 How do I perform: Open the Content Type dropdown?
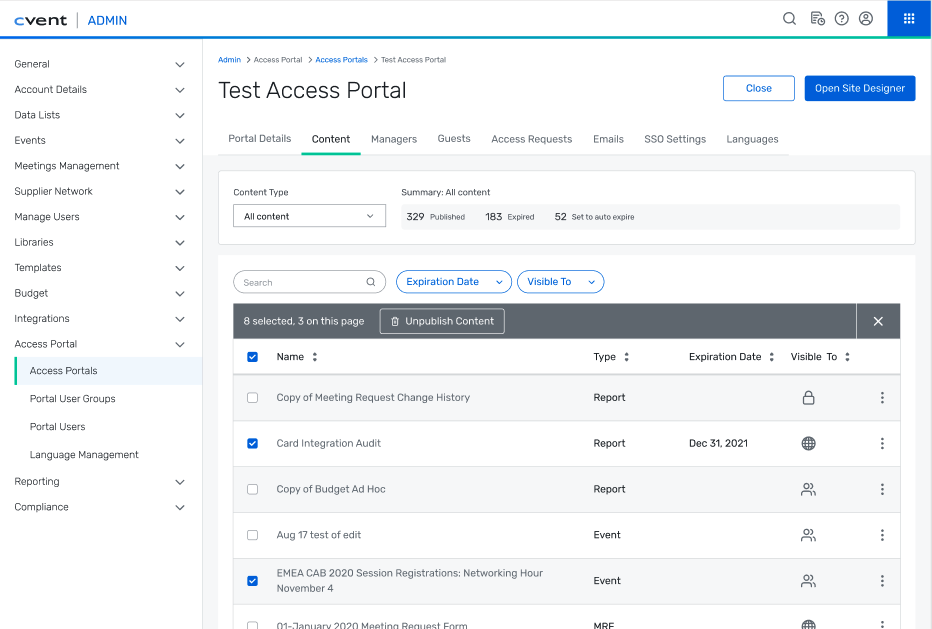[309, 216]
